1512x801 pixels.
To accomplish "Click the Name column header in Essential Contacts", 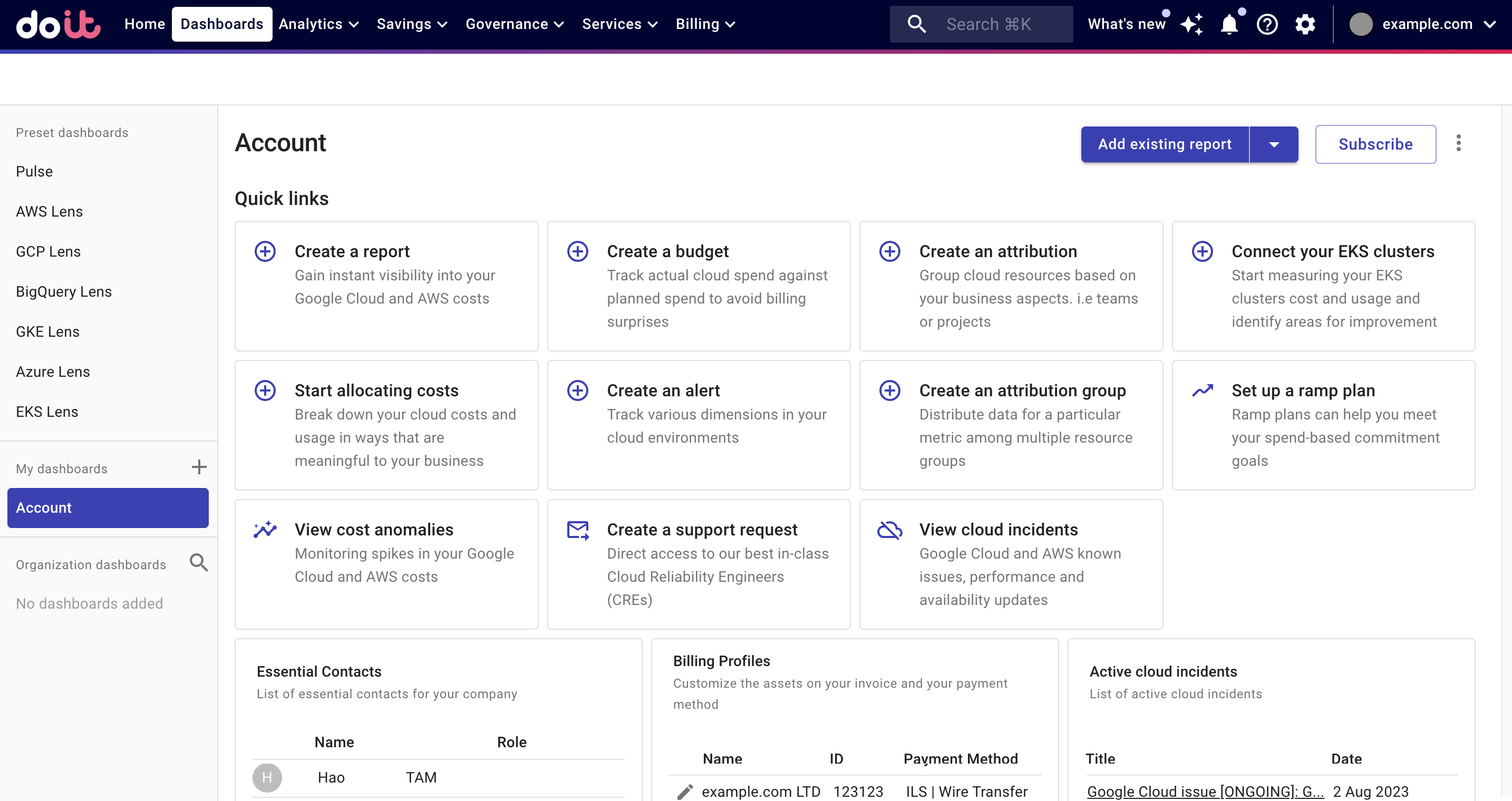I will tap(334, 742).
